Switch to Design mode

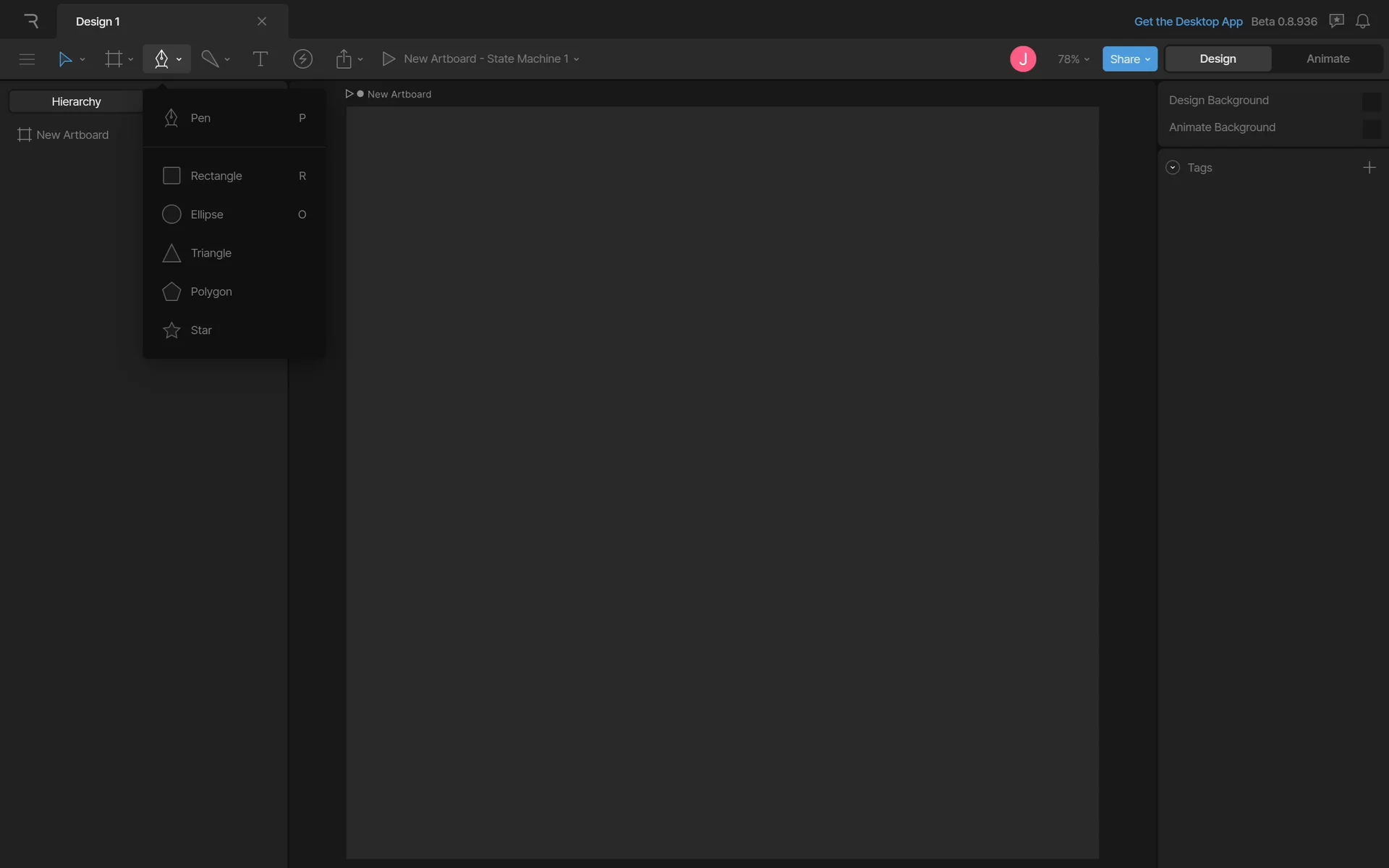point(1218,59)
